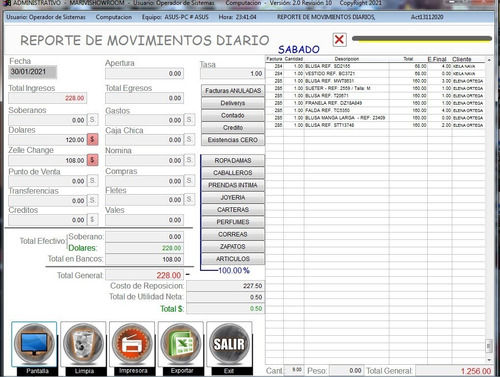500x377 pixels.
Task: Click the Total Ingresos field
Action: click(48, 98)
